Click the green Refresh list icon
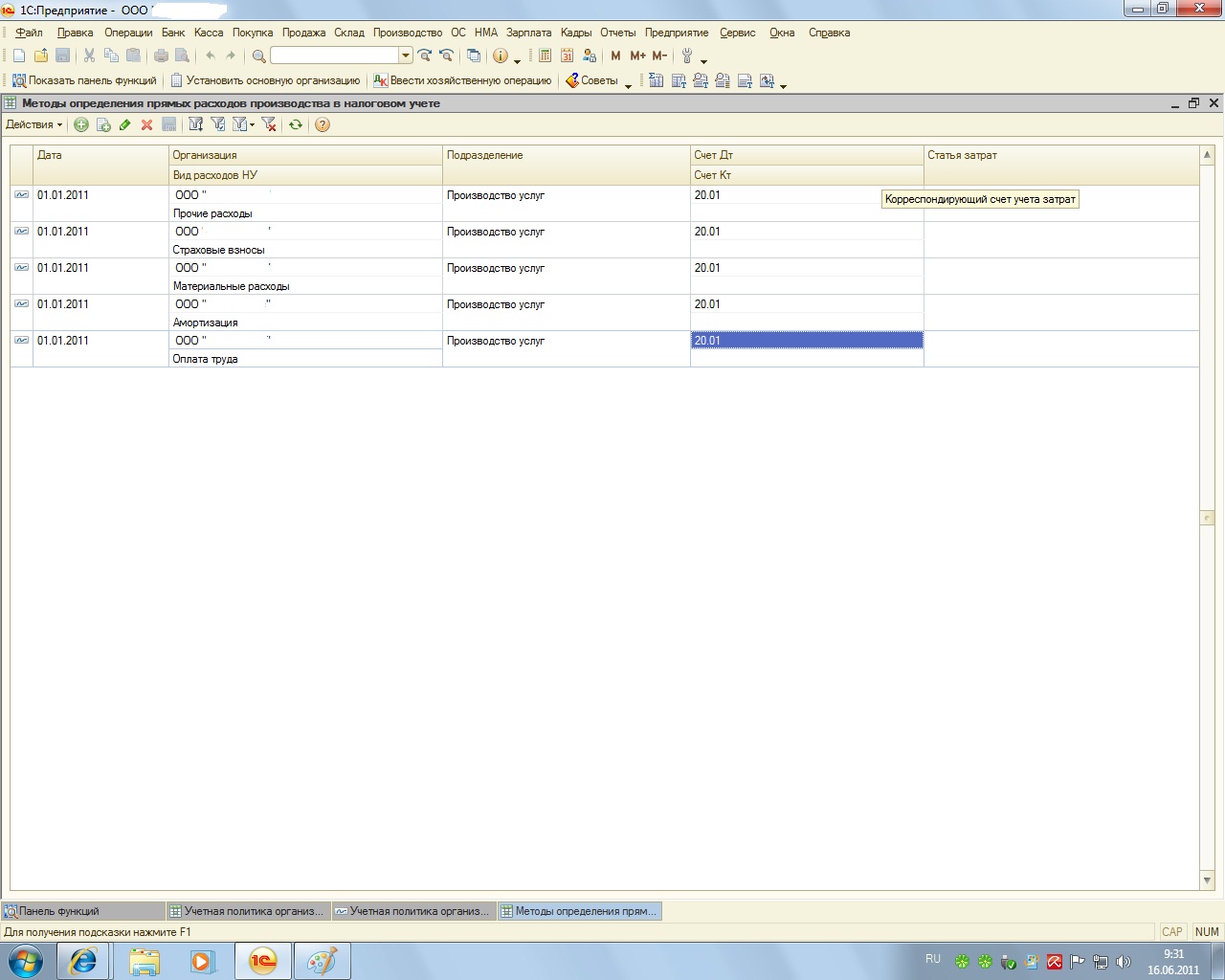This screenshot has height=980, width=1225. (x=296, y=124)
